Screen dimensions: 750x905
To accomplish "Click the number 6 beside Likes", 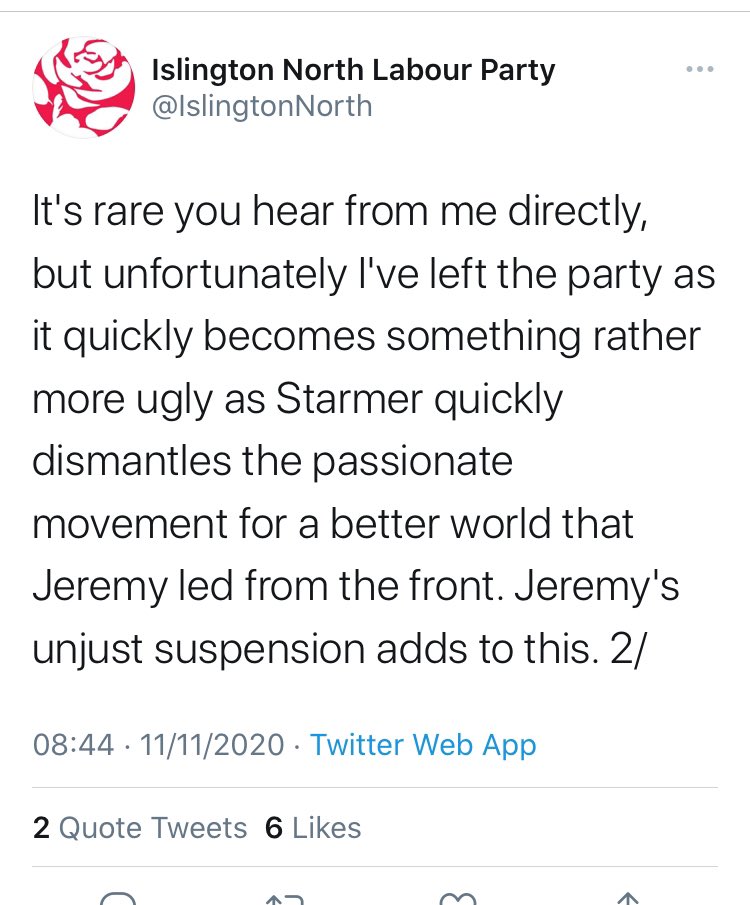I will 273,828.
